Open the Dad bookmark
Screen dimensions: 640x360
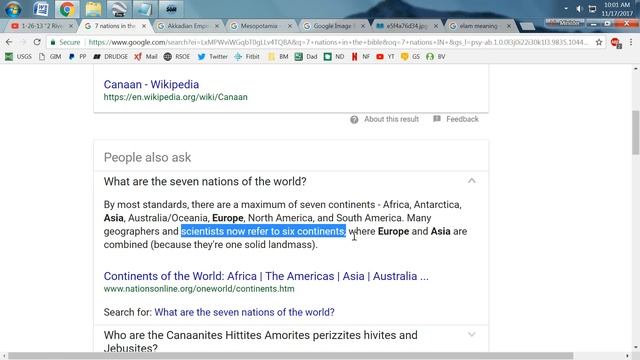(x=306, y=57)
